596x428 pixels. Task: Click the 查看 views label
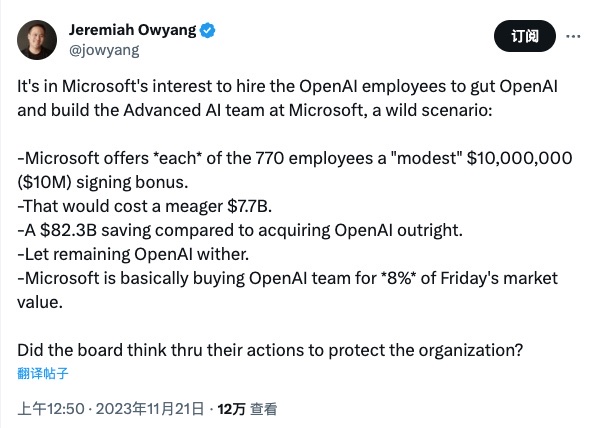(x=263, y=409)
